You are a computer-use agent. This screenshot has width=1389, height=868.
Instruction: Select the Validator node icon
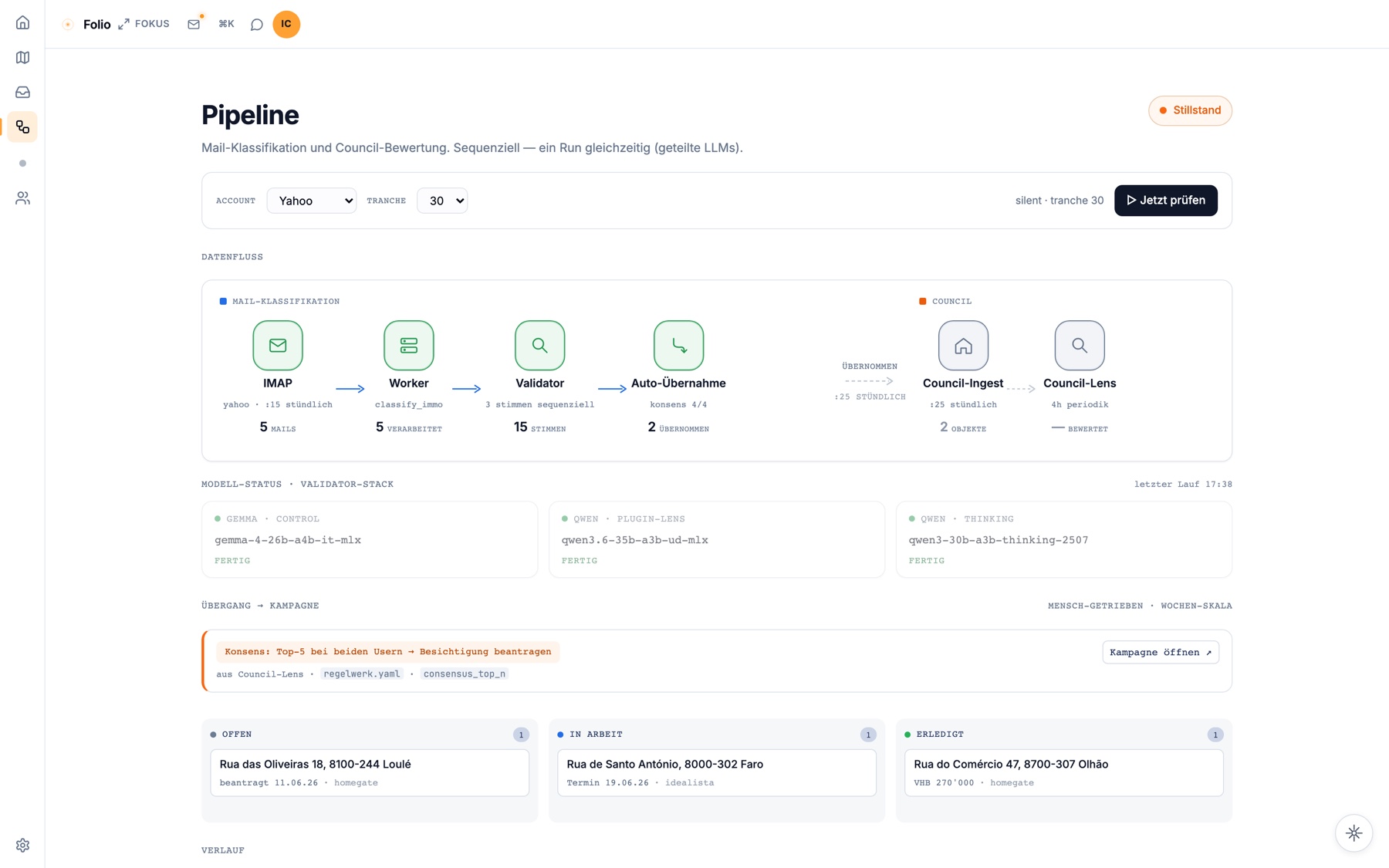540,345
